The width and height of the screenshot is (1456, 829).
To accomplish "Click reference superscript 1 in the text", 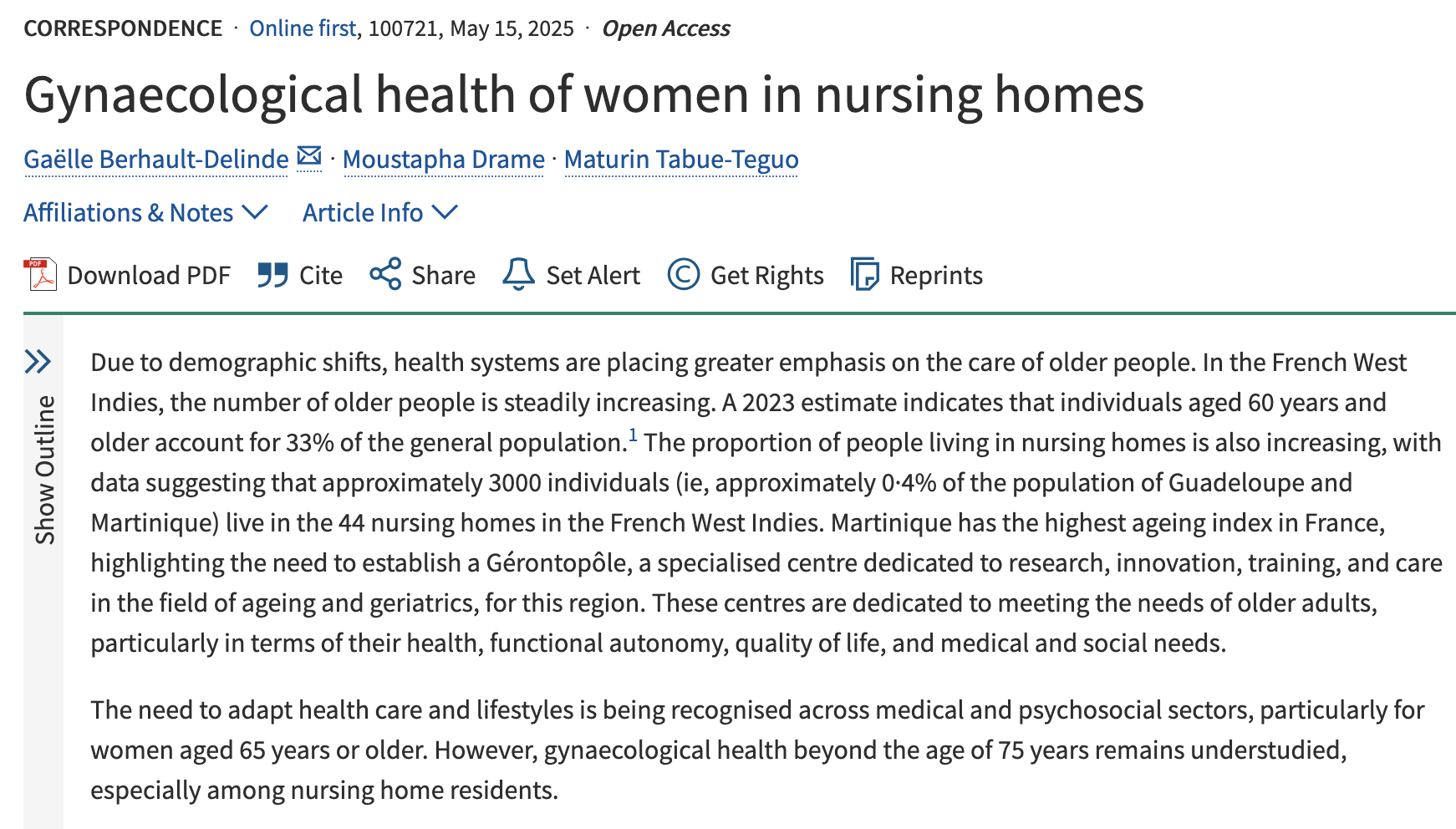I will [x=633, y=435].
